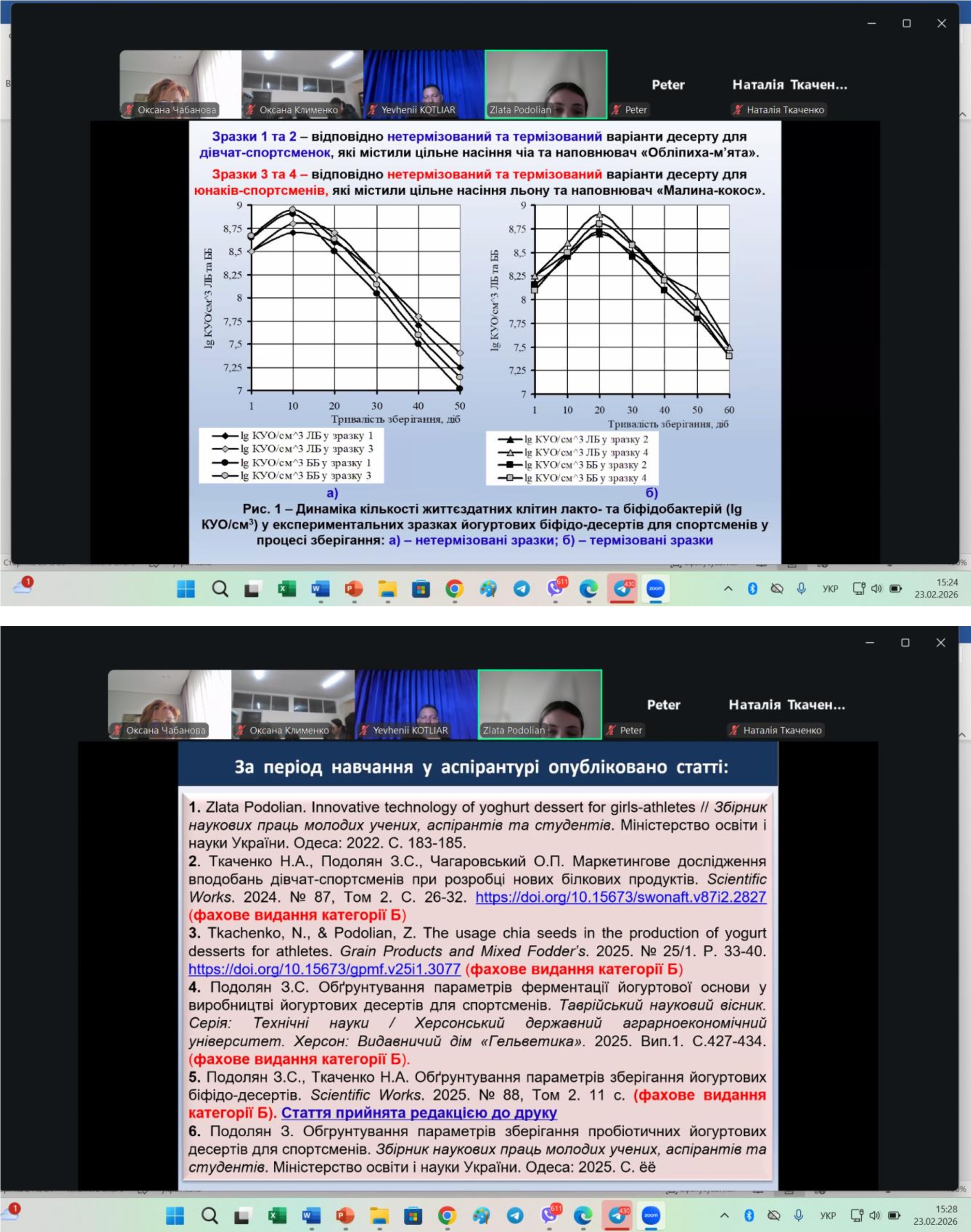The height and width of the screenshot is (1232, 971).
Task: Open Microsoft Edge in the 15:24 taskbar
Action: pyautogui.click(x=588, y=589)
